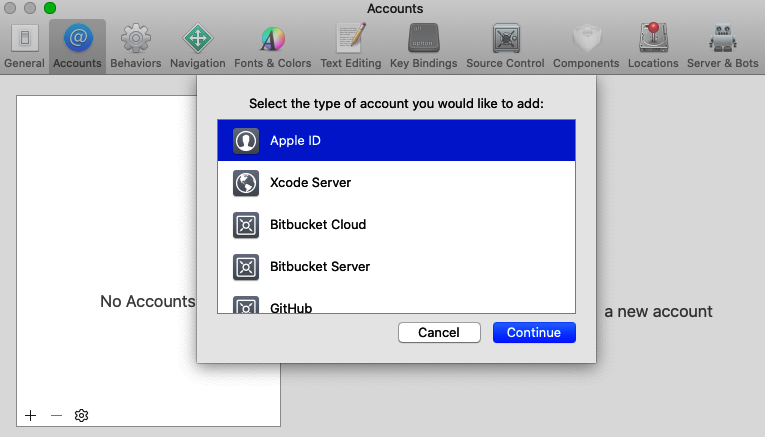Open Components preferences

pyautogui.click(x=586, y=47)
